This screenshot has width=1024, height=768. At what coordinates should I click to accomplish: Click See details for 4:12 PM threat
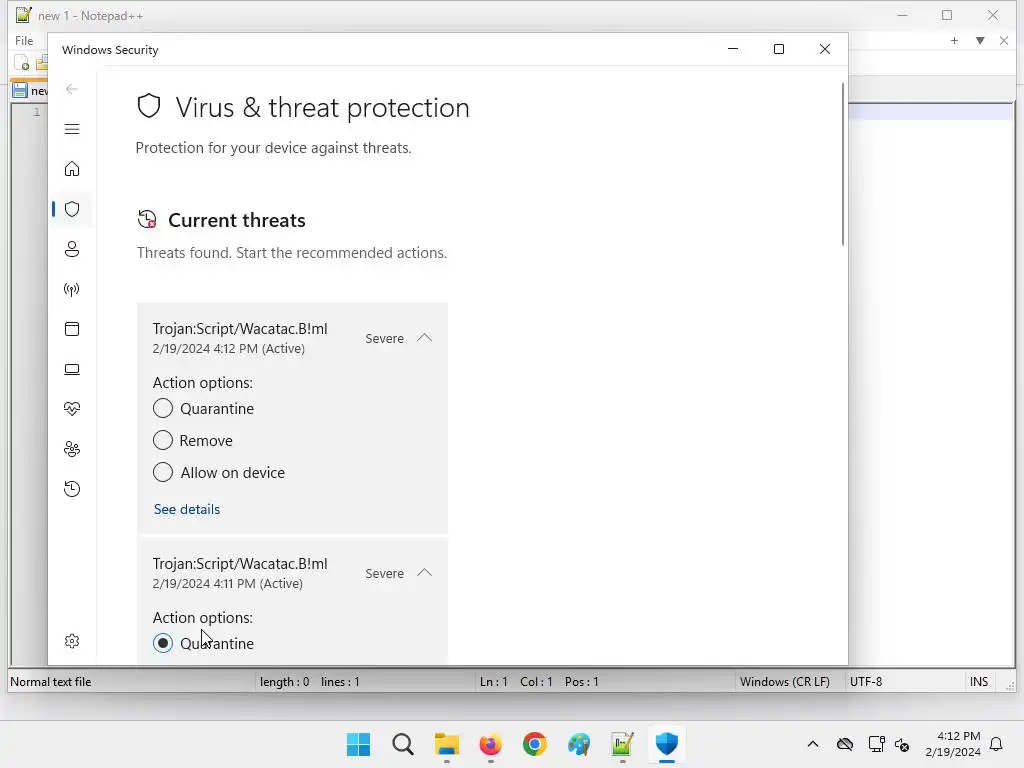click(x=187, y=509)
